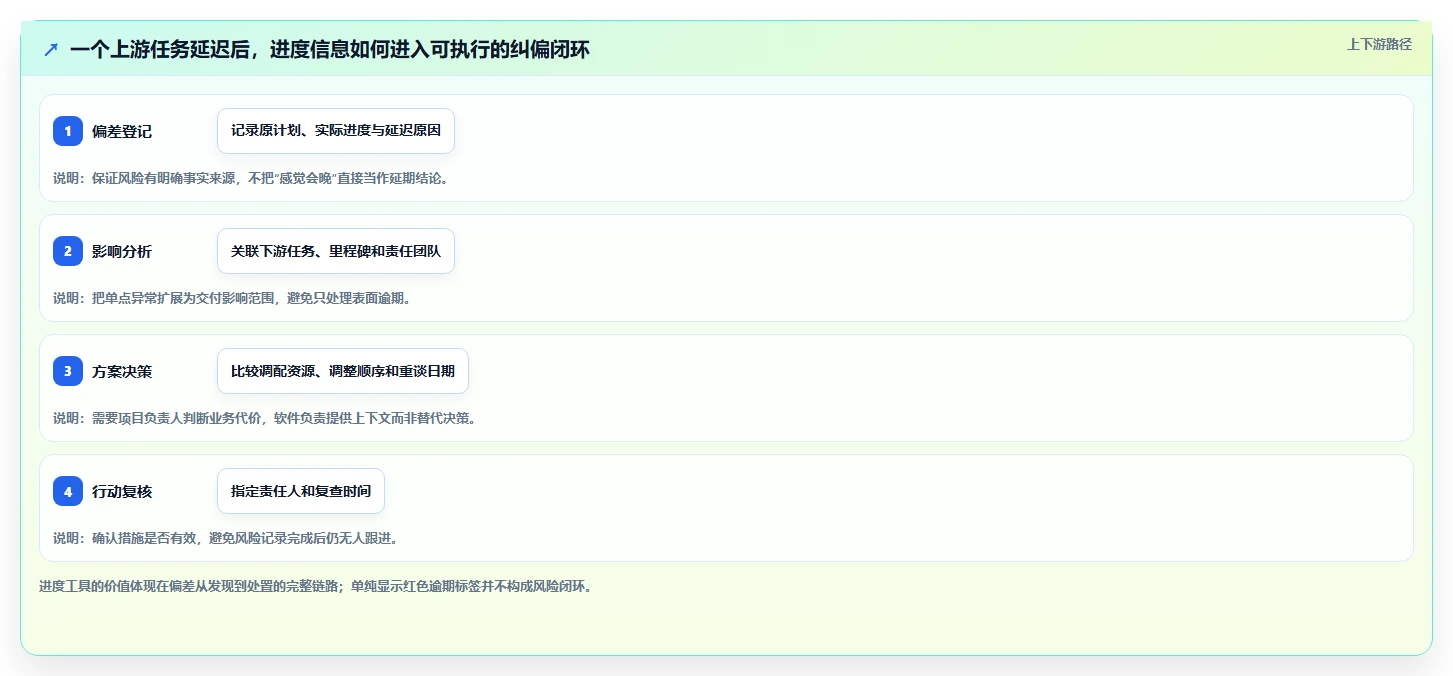Click the 上下游路径 label in header
The image size is (1453, 676).
point(1379,44)
